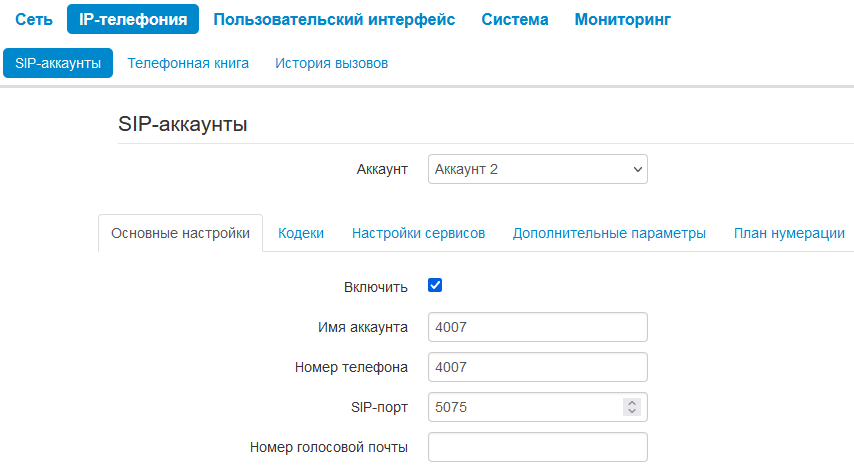Open the Сеть top menu
Screen dimensions: 854x471
point(34,20)
